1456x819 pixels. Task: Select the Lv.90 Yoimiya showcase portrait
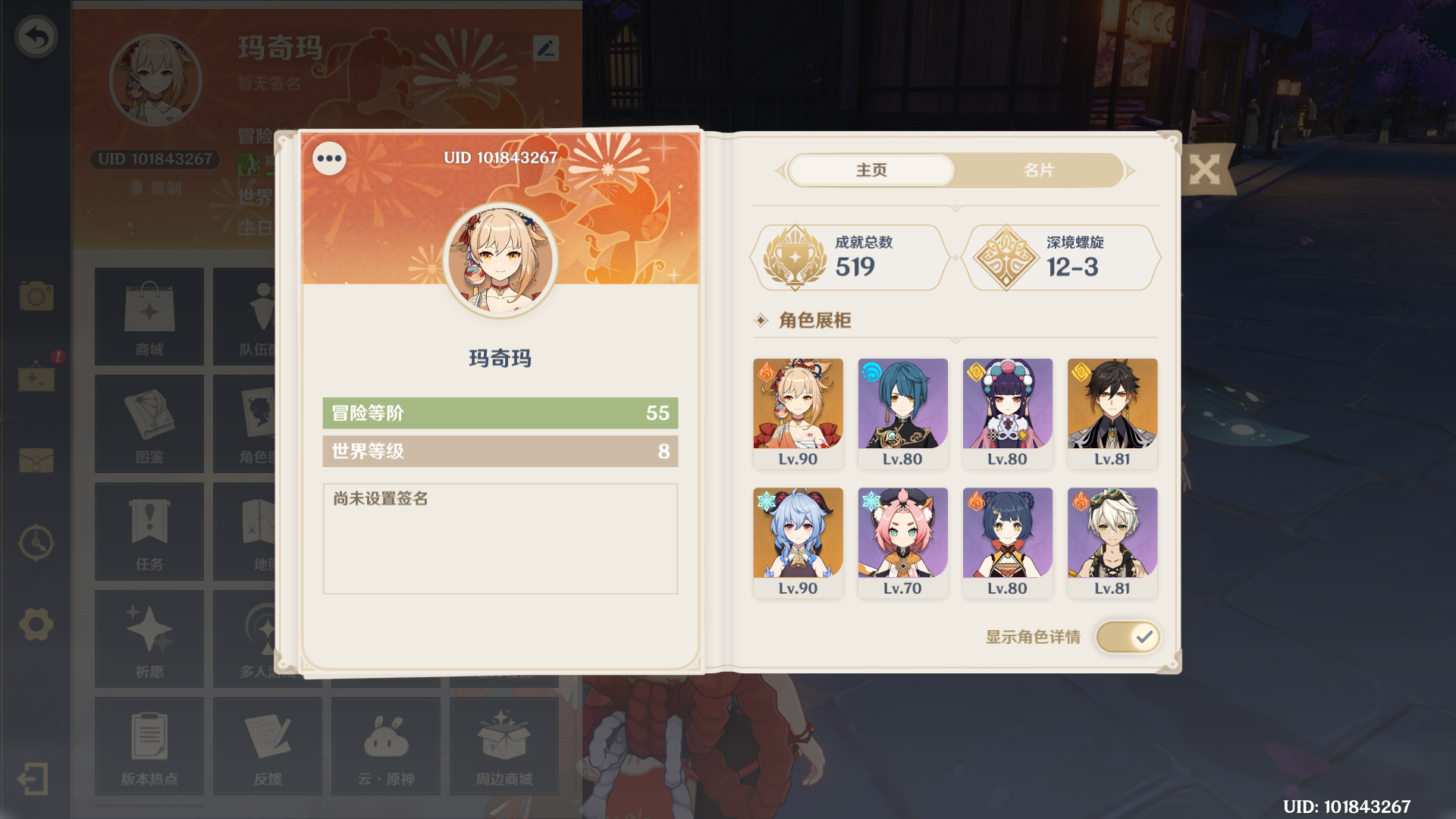tap(798, 414)
